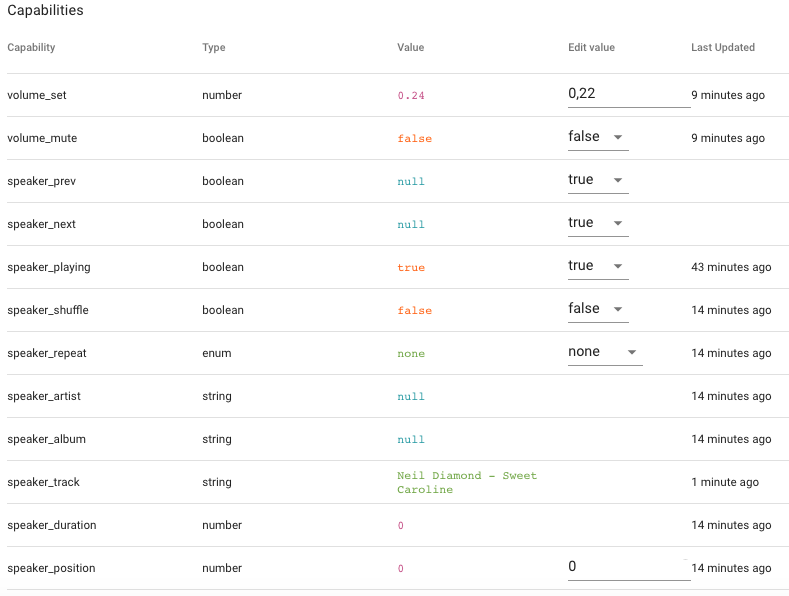Click the Capability column header
789x596 pixels.
(31, 47)
